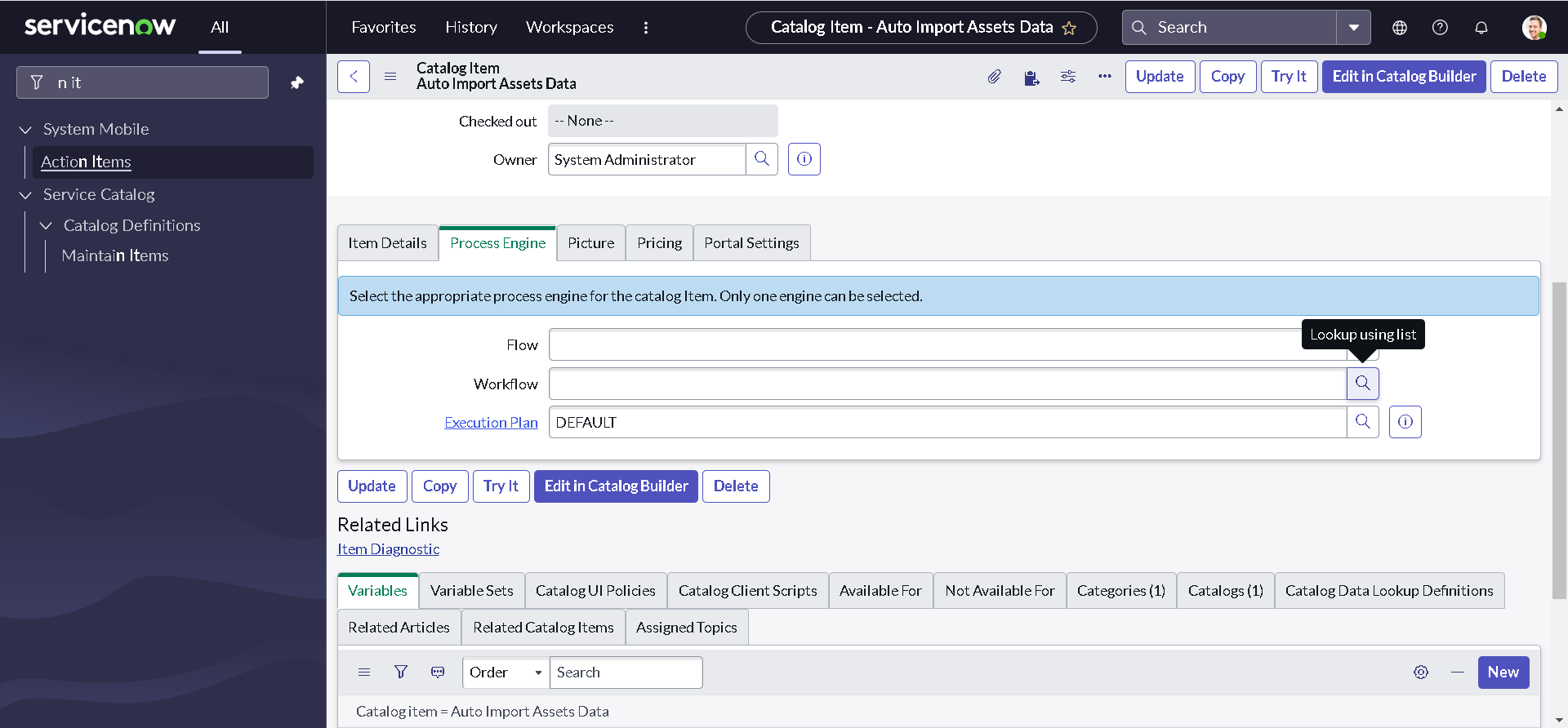Open History menu
This screenshot has height=728, width=1568.
tap(471, 27)
